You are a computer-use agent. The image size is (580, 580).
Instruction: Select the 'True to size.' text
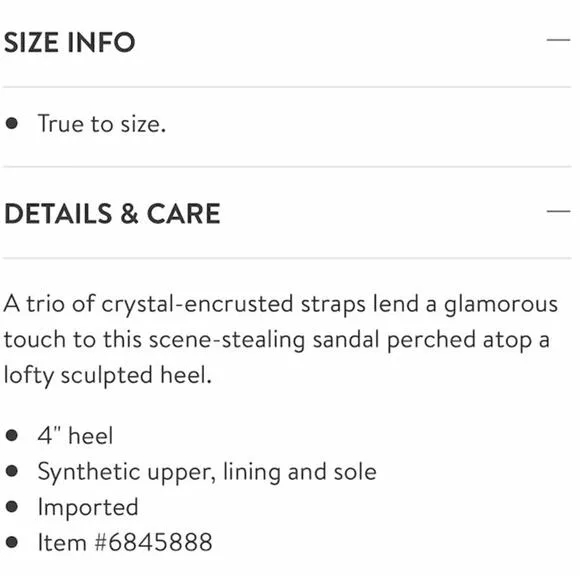102,124
